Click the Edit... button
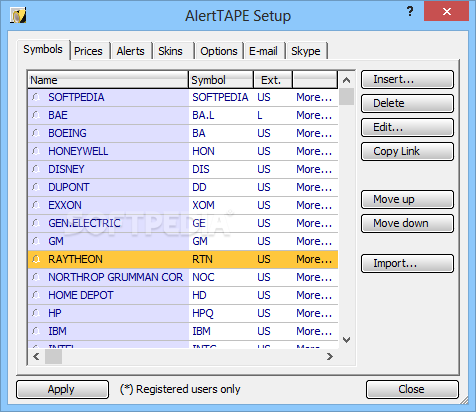 (x=407, y=127)
